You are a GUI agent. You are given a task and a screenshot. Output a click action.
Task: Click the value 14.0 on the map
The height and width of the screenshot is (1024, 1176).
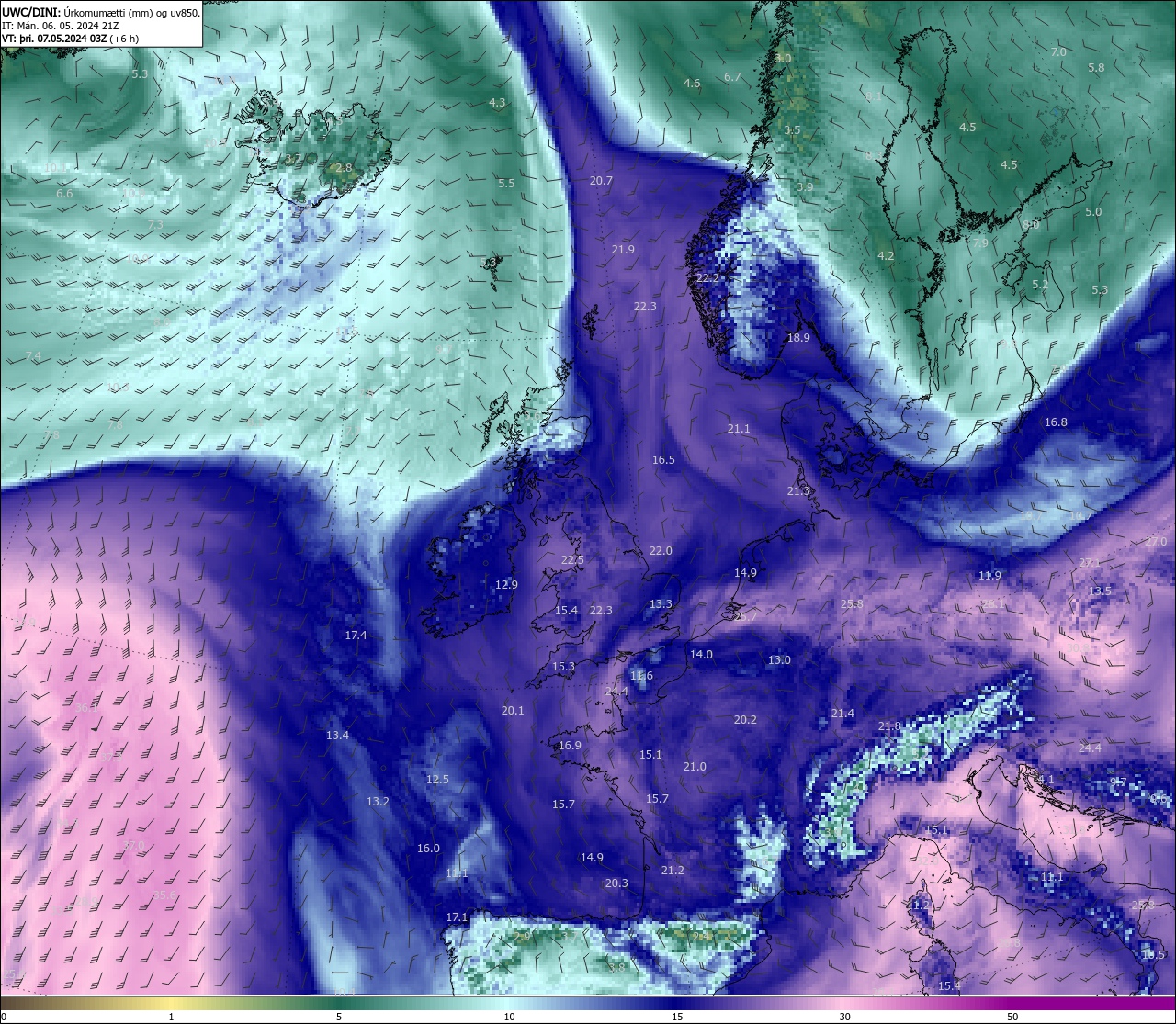click(701, 655)
